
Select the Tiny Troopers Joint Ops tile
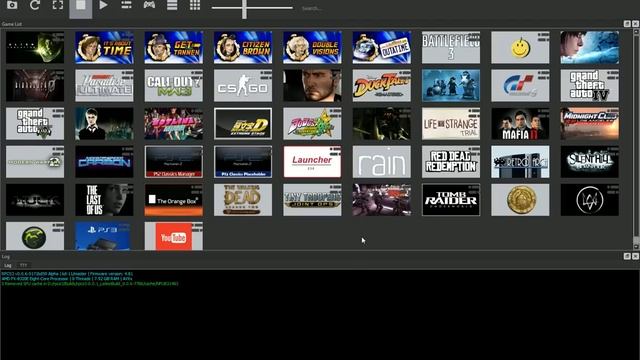click(x=312, y=200)
